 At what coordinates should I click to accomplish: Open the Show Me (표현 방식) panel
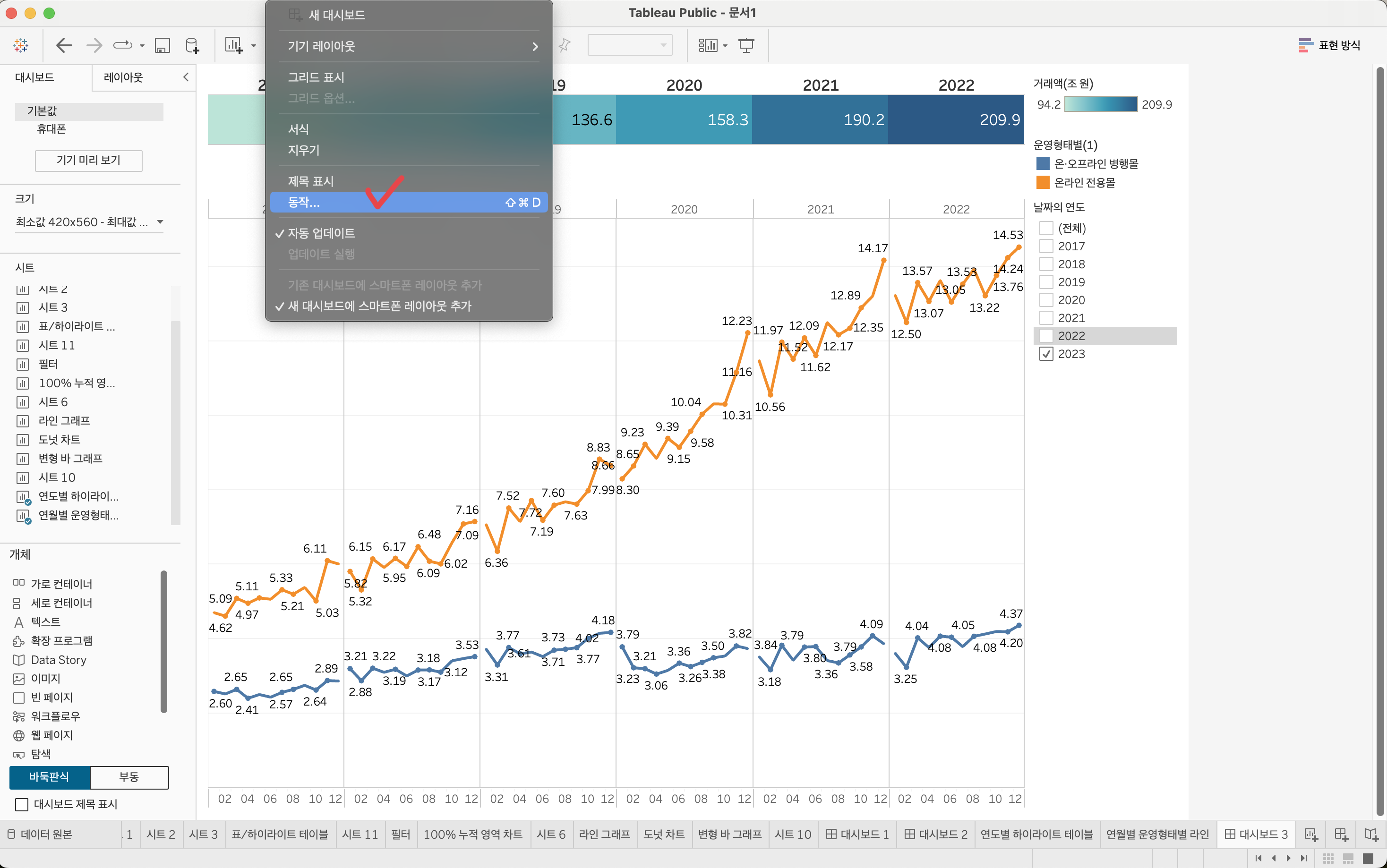tap(1328, 45)
